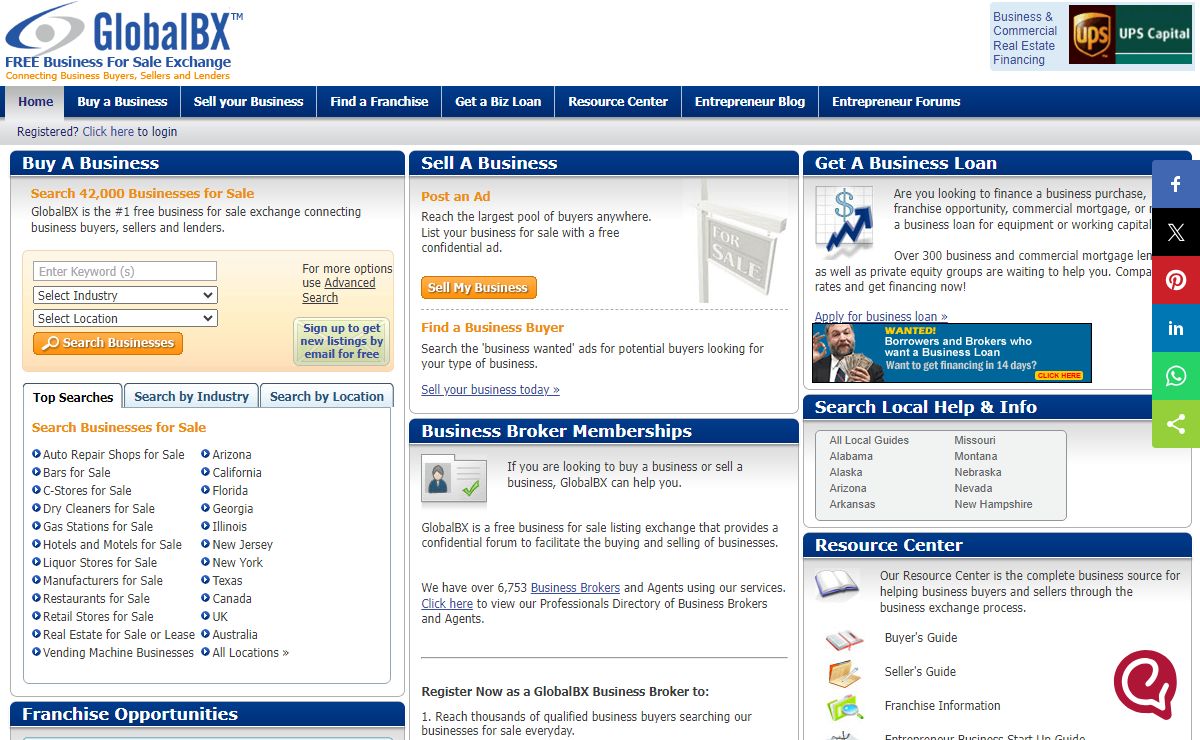Share page on LinkedIn
1200x740 pixels.
[x=1176, y=328]
